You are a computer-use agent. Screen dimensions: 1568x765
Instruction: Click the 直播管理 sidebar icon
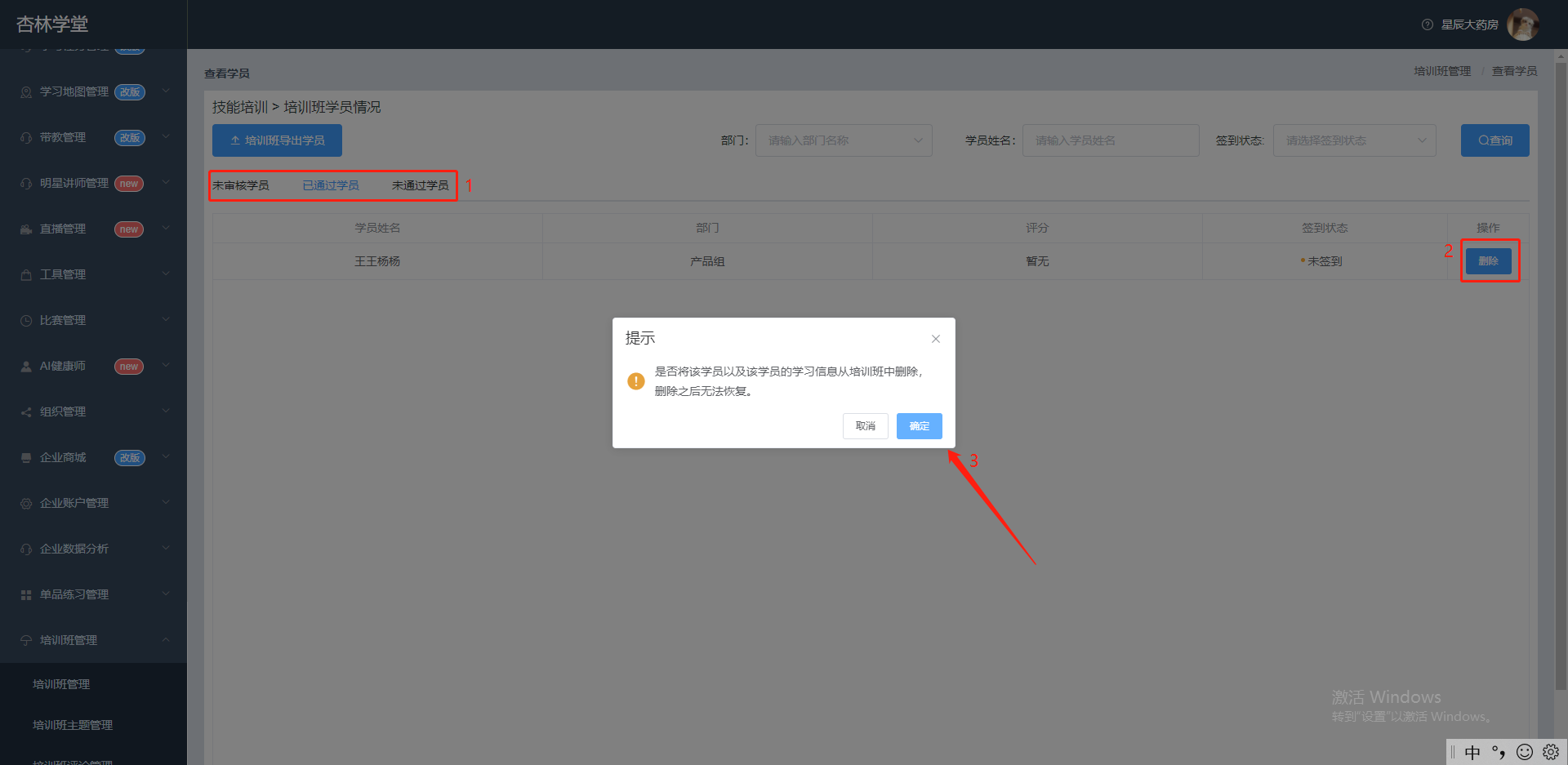pos(26,229)
